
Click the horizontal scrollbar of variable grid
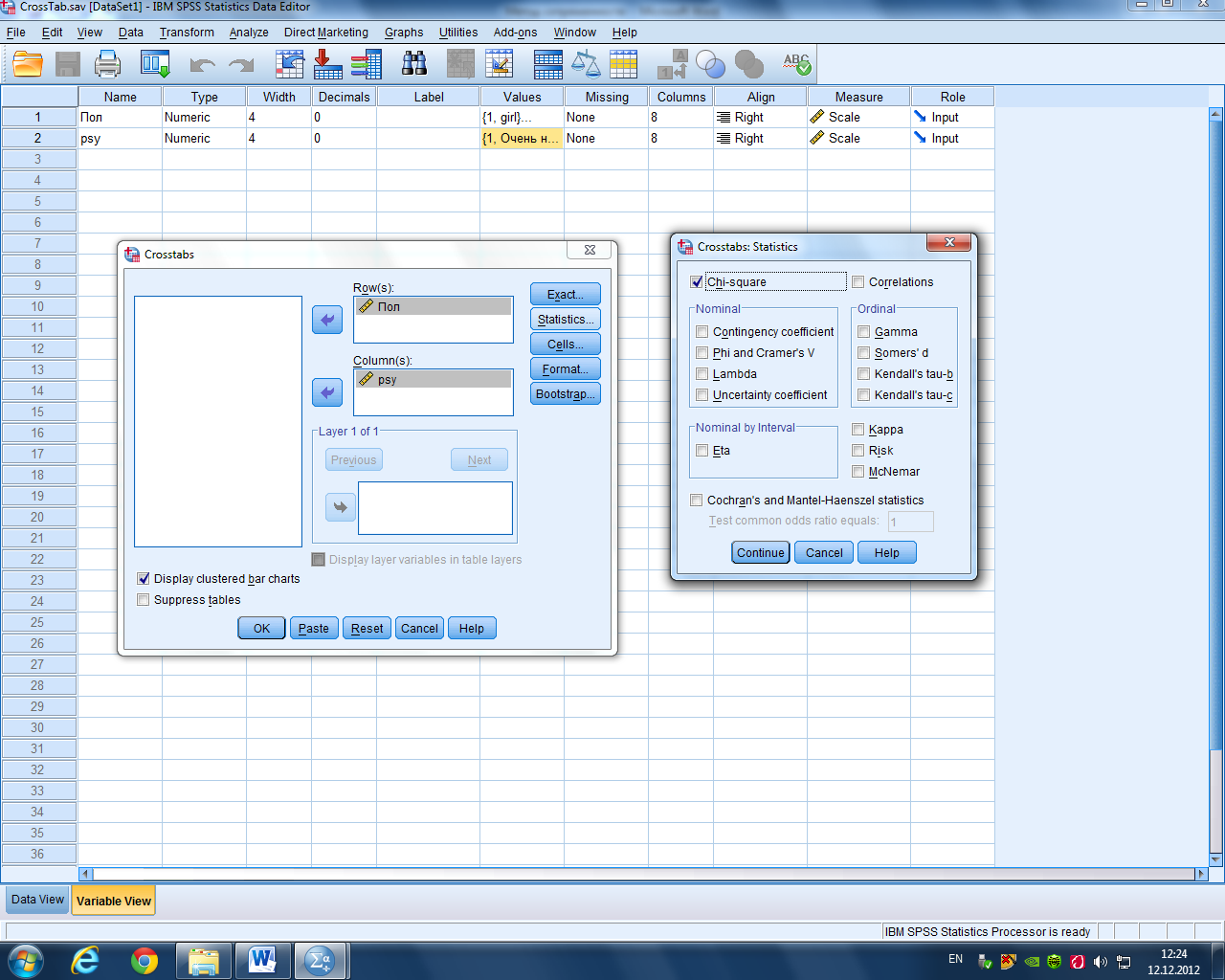point(643,874)
